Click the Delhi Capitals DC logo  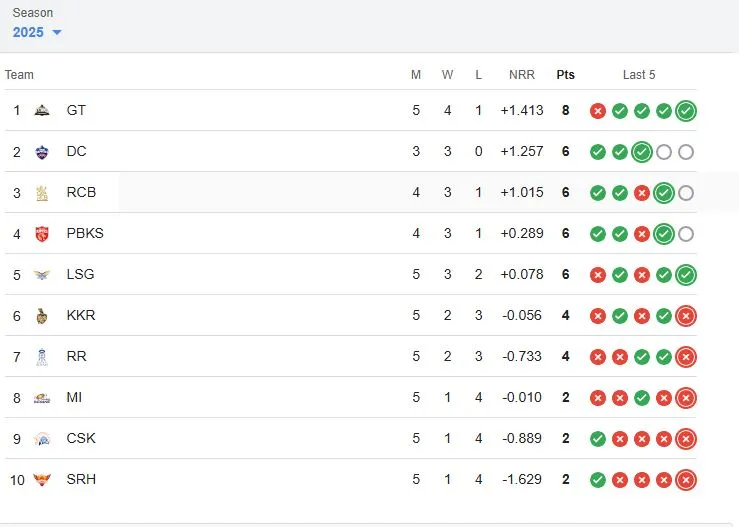(42, 152)
